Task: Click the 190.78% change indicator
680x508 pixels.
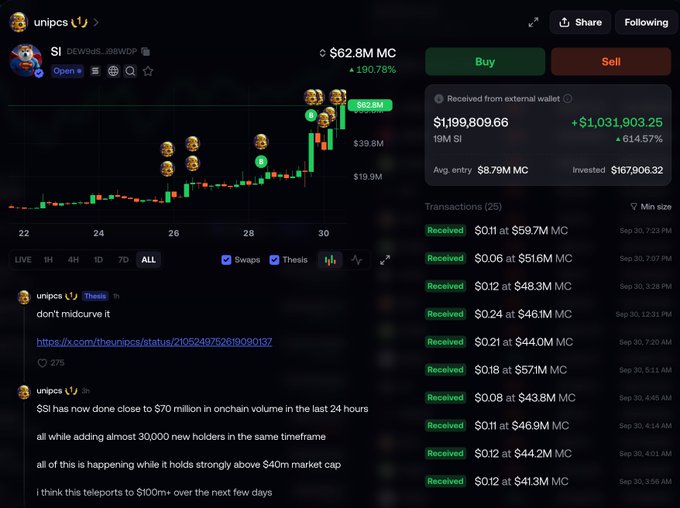Action: click(373, 69)
